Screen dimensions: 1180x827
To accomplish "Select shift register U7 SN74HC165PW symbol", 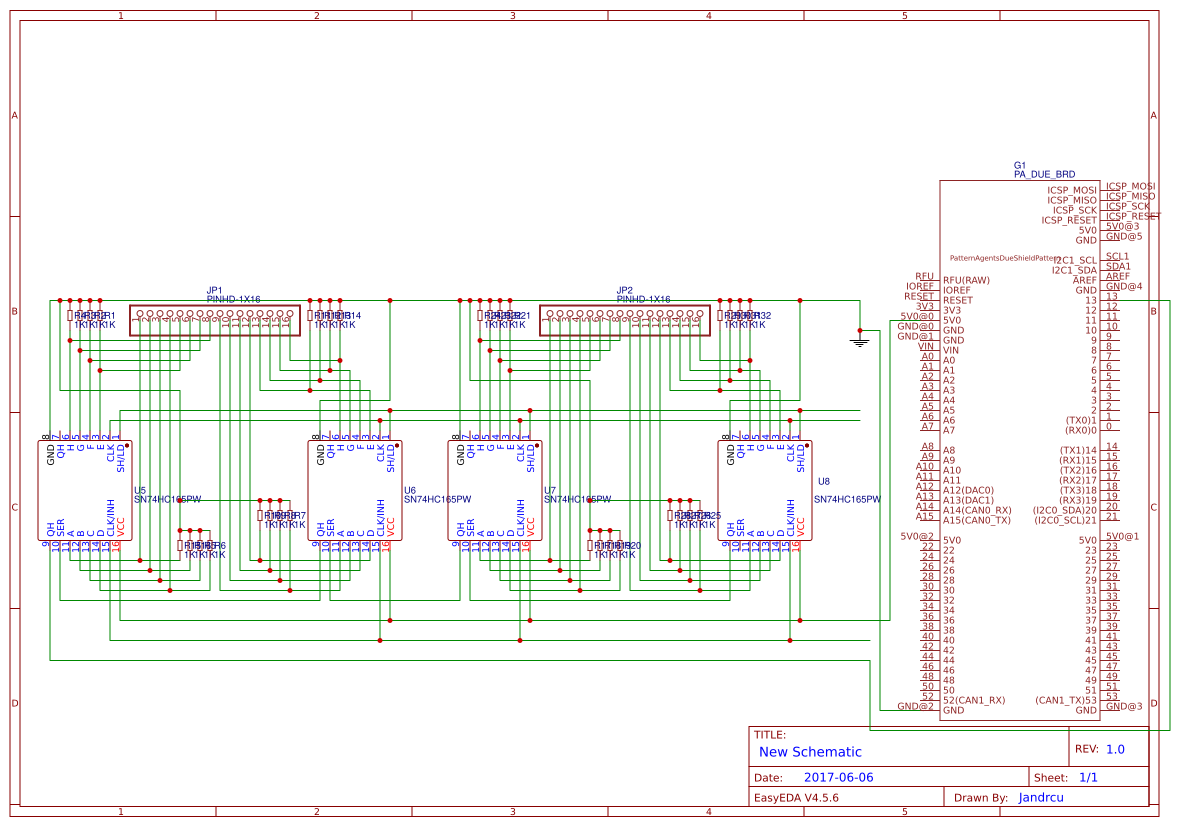I will coord(495,490).
